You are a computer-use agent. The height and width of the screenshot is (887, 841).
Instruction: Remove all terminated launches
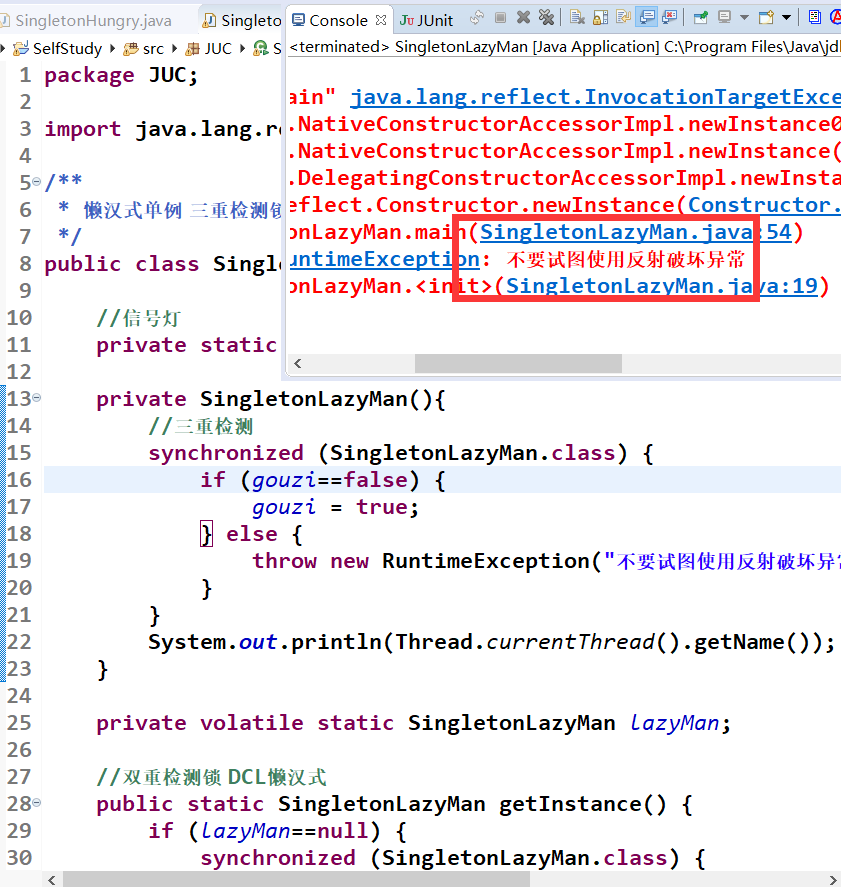pos(546,18)
